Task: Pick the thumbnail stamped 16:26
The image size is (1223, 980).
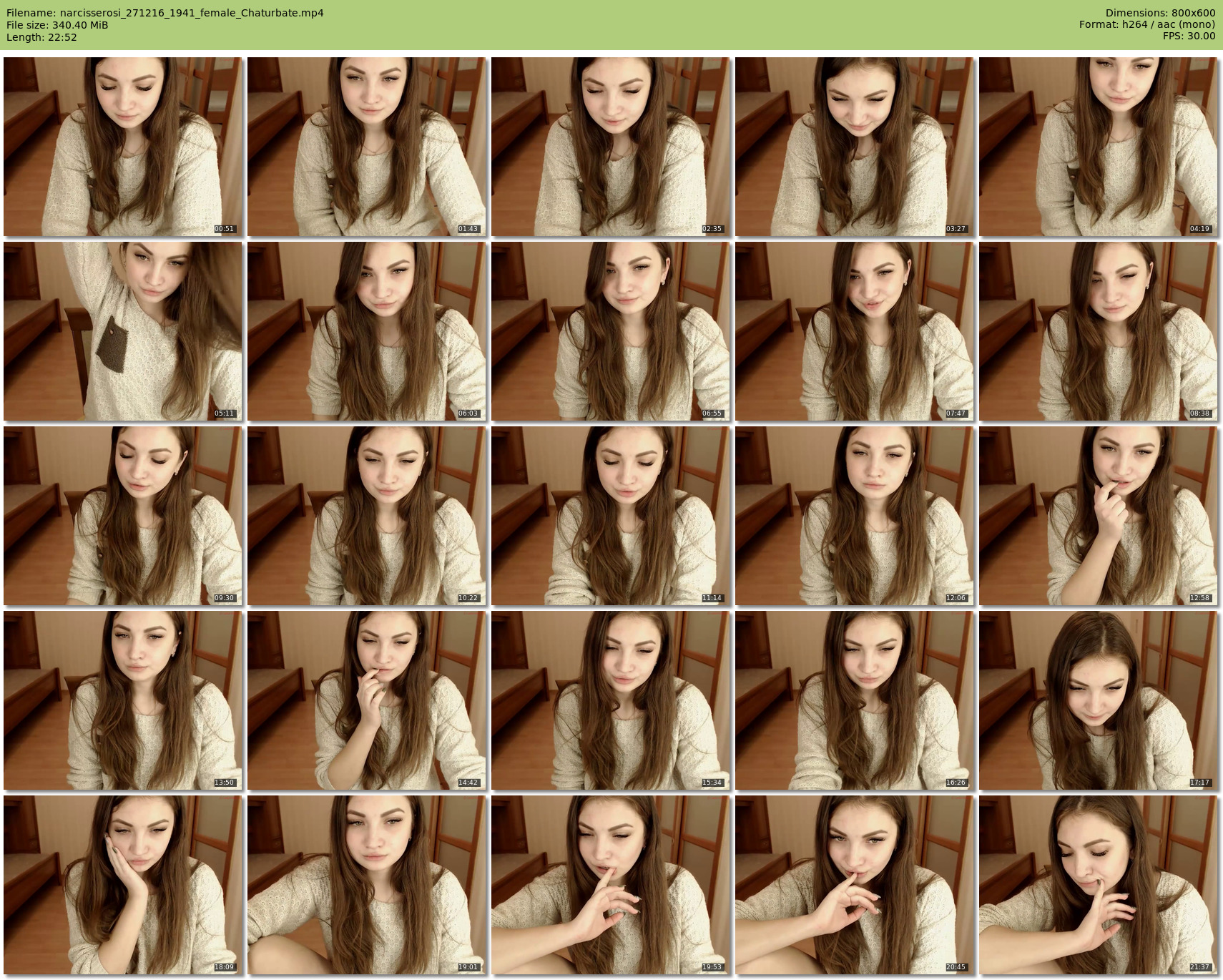Action: click(x=855, y=700)
